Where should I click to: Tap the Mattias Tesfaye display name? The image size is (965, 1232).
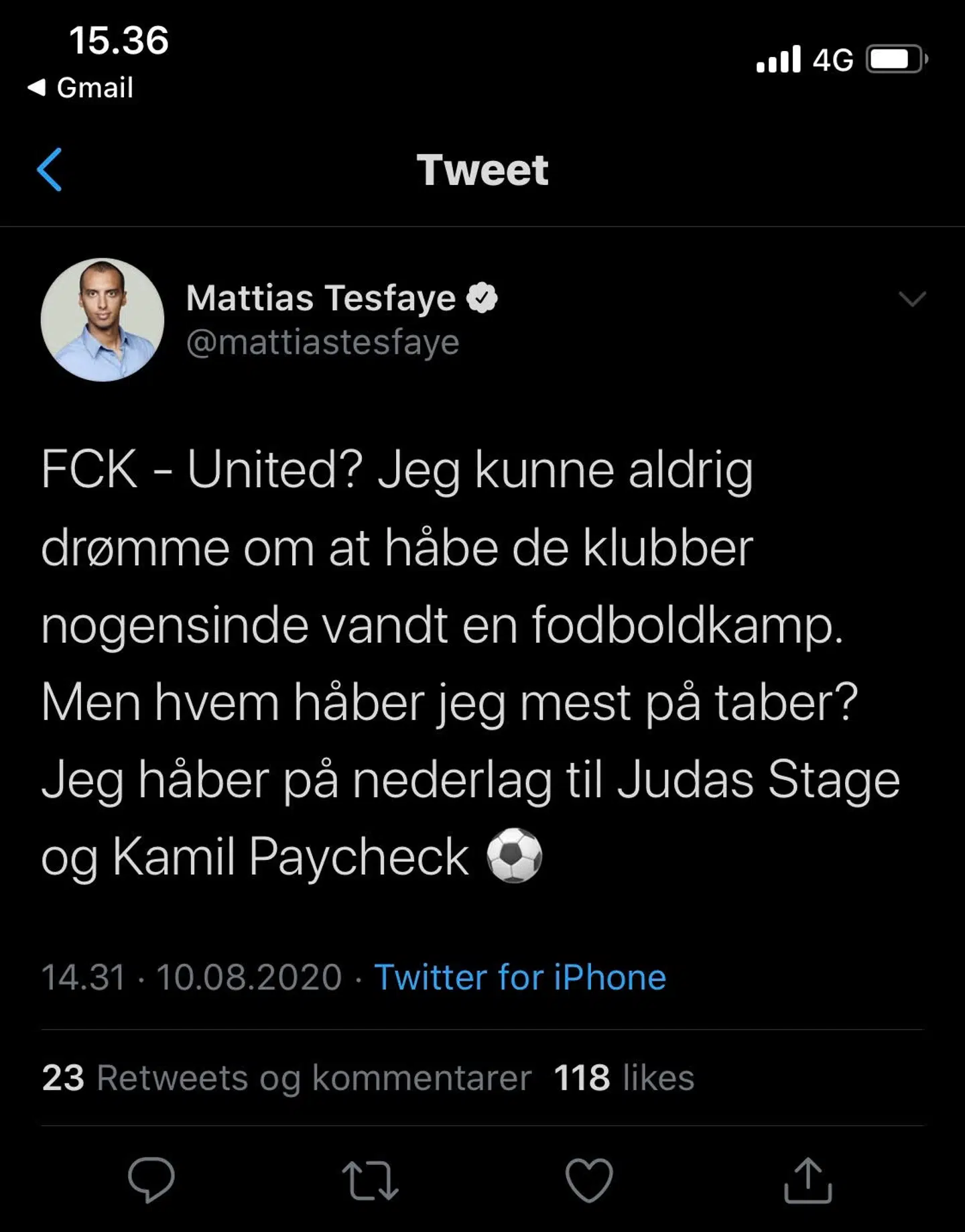[321, 298]
